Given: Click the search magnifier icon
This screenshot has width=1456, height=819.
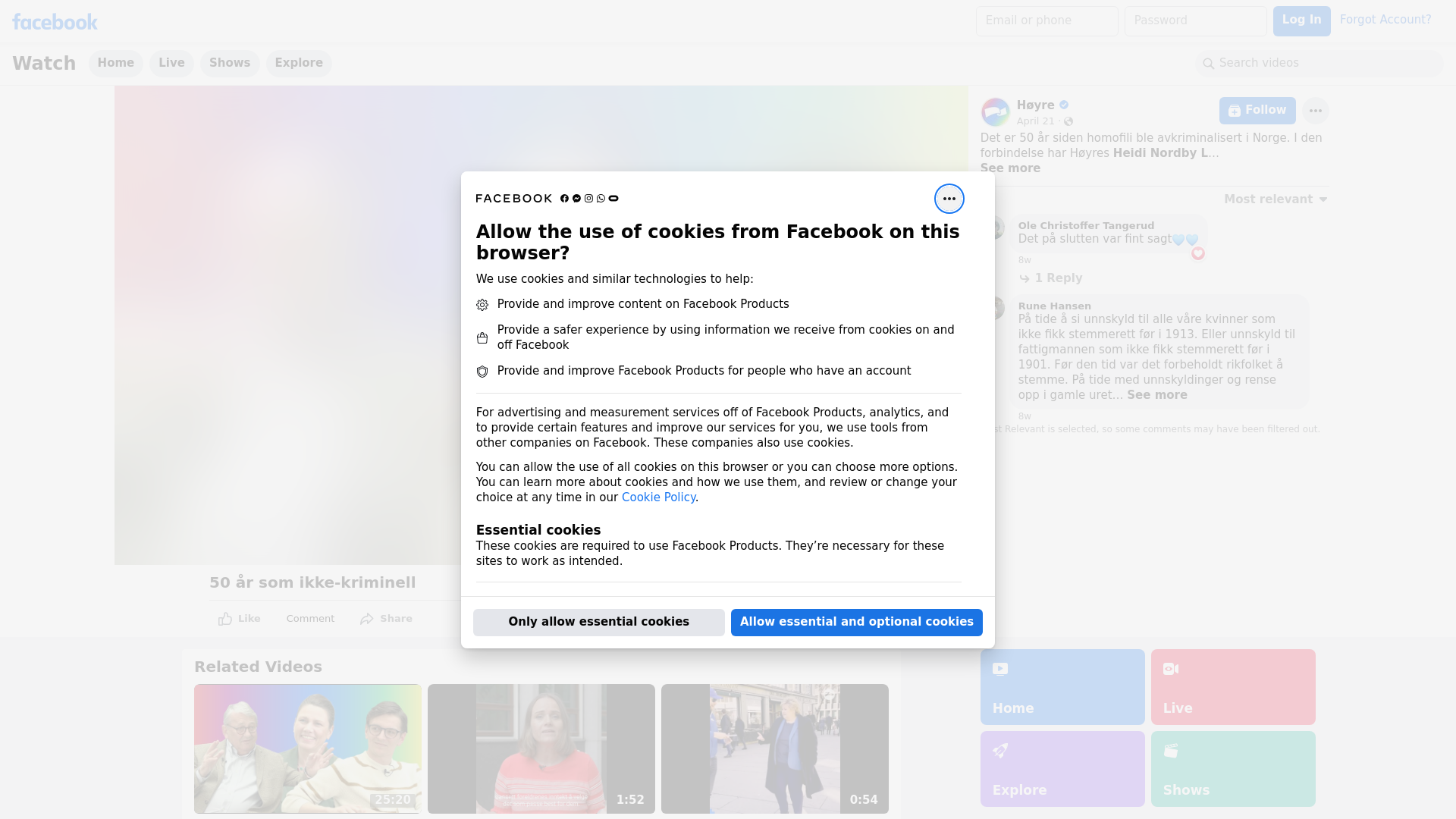Looking at the screenshot, I should tap(1208, 64).
